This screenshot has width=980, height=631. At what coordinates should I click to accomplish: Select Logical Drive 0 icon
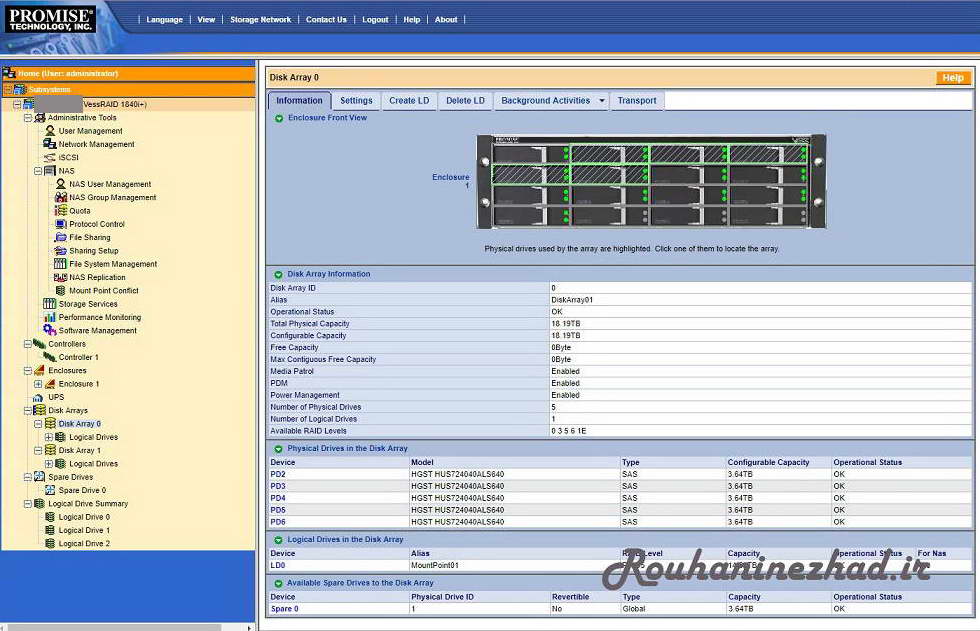(50, 517)
